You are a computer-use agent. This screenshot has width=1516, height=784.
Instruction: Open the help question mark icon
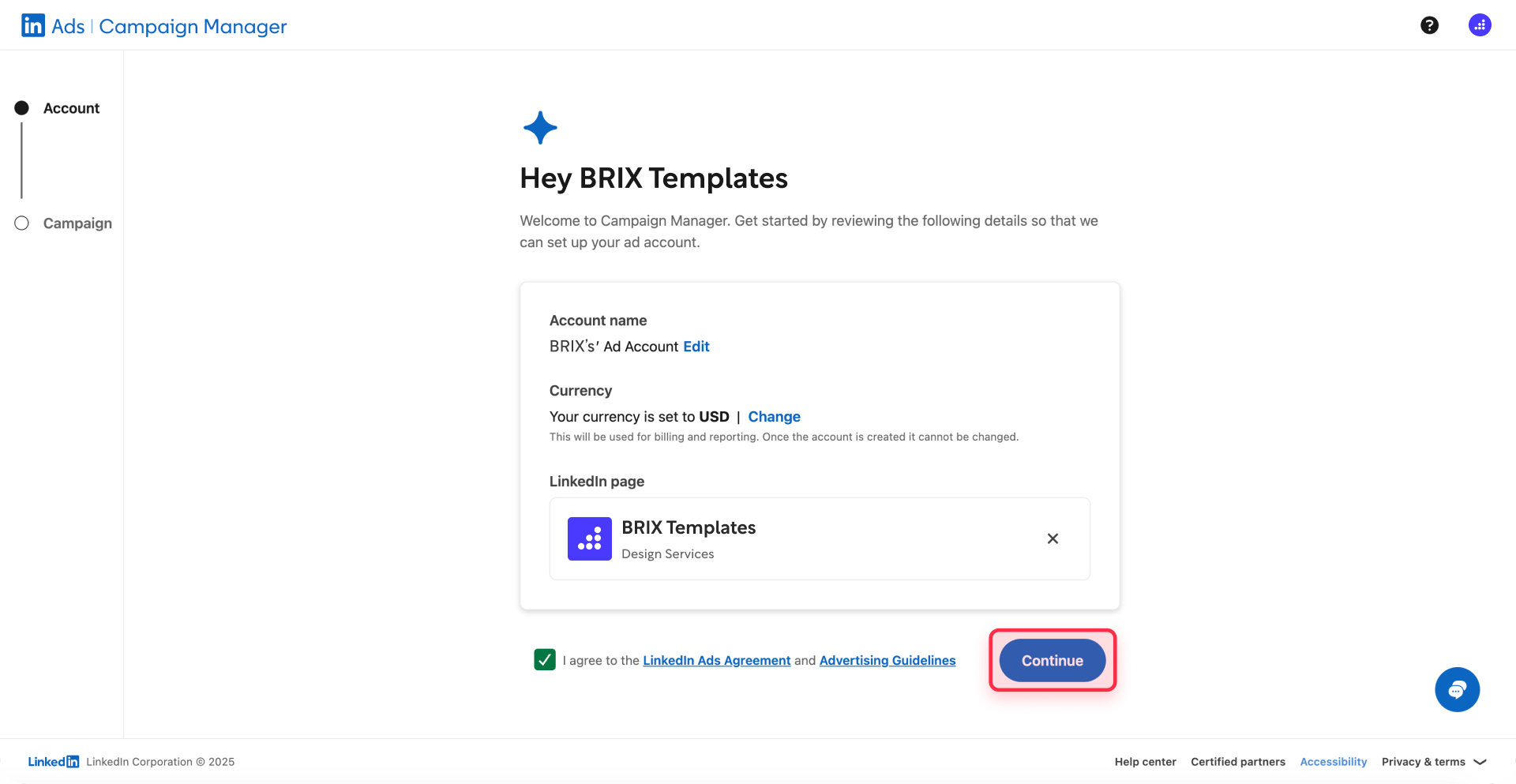[x=1429, y=24]
